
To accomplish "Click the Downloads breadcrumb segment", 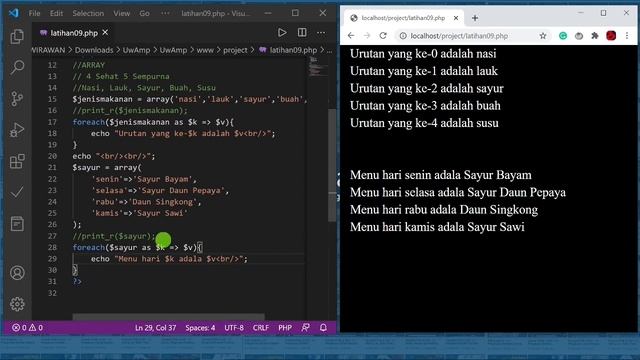I will click(94, 50).
